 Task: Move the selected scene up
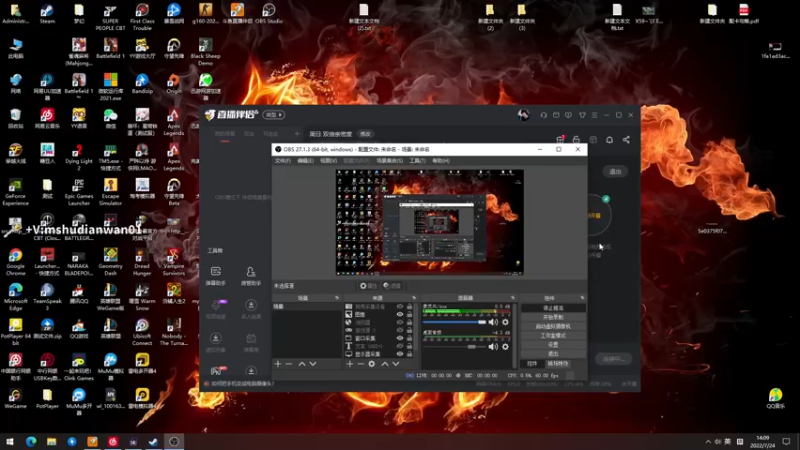coord(302,364)
